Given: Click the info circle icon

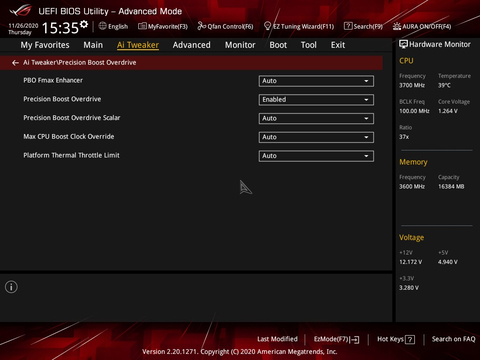Looking at the screenshot, I should coord(11,287).
